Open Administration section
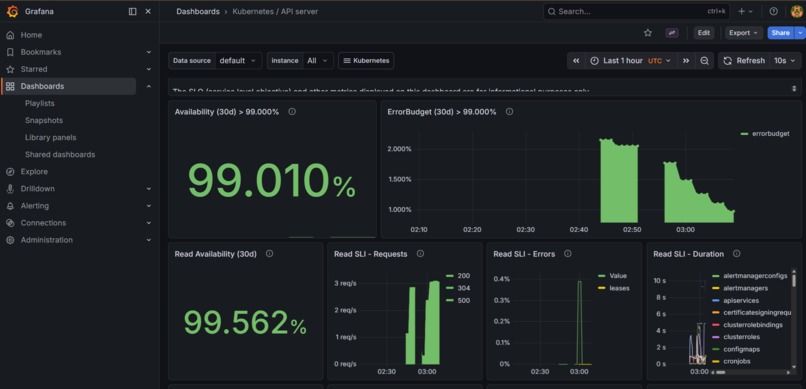Image resolution: width=806 pixels, height=389 pixels. [x=47, y=240]
